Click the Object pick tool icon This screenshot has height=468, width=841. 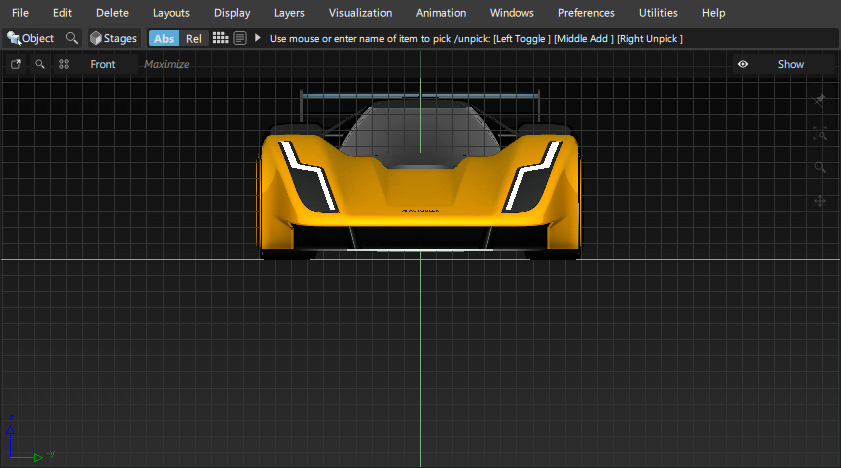tap(14, 38)
